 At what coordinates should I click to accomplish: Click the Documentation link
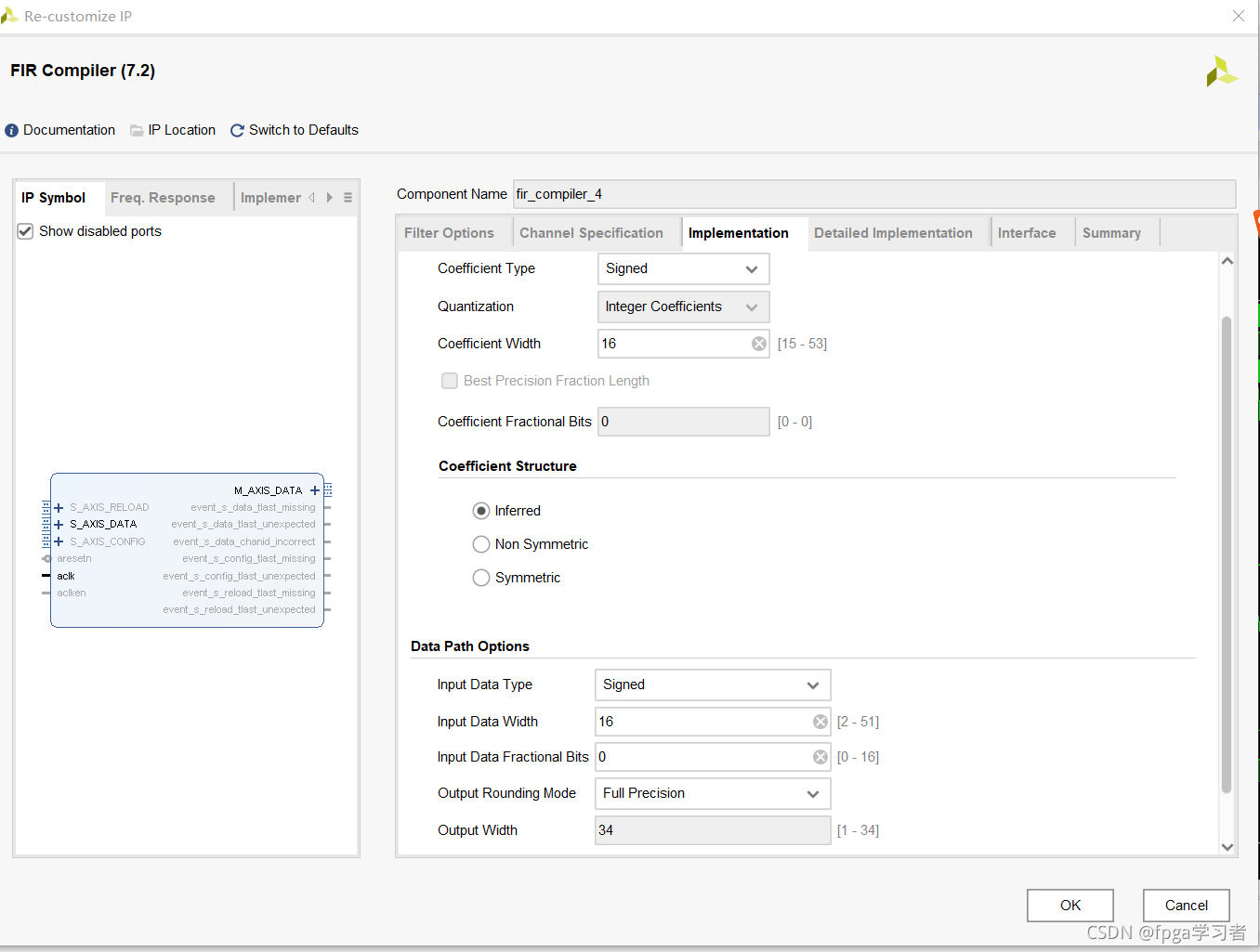[70, 131]
